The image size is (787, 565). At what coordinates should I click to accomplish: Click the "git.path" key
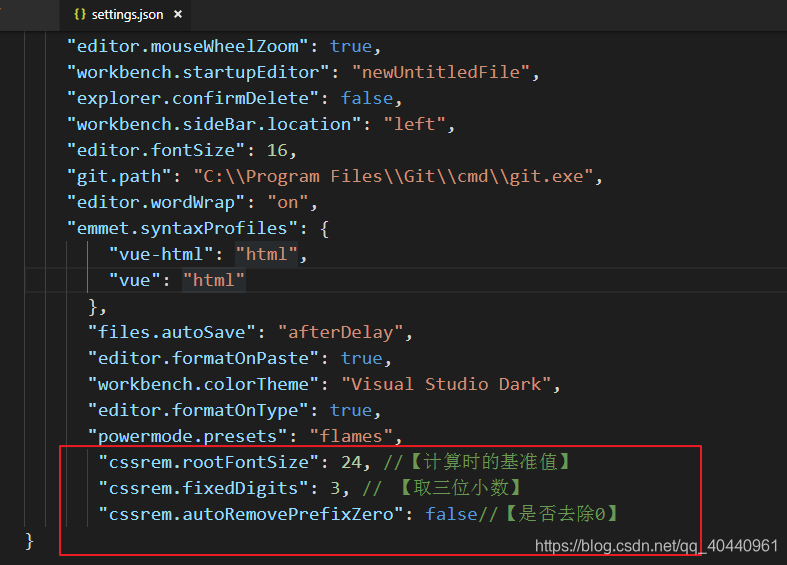tap(119, 177)
